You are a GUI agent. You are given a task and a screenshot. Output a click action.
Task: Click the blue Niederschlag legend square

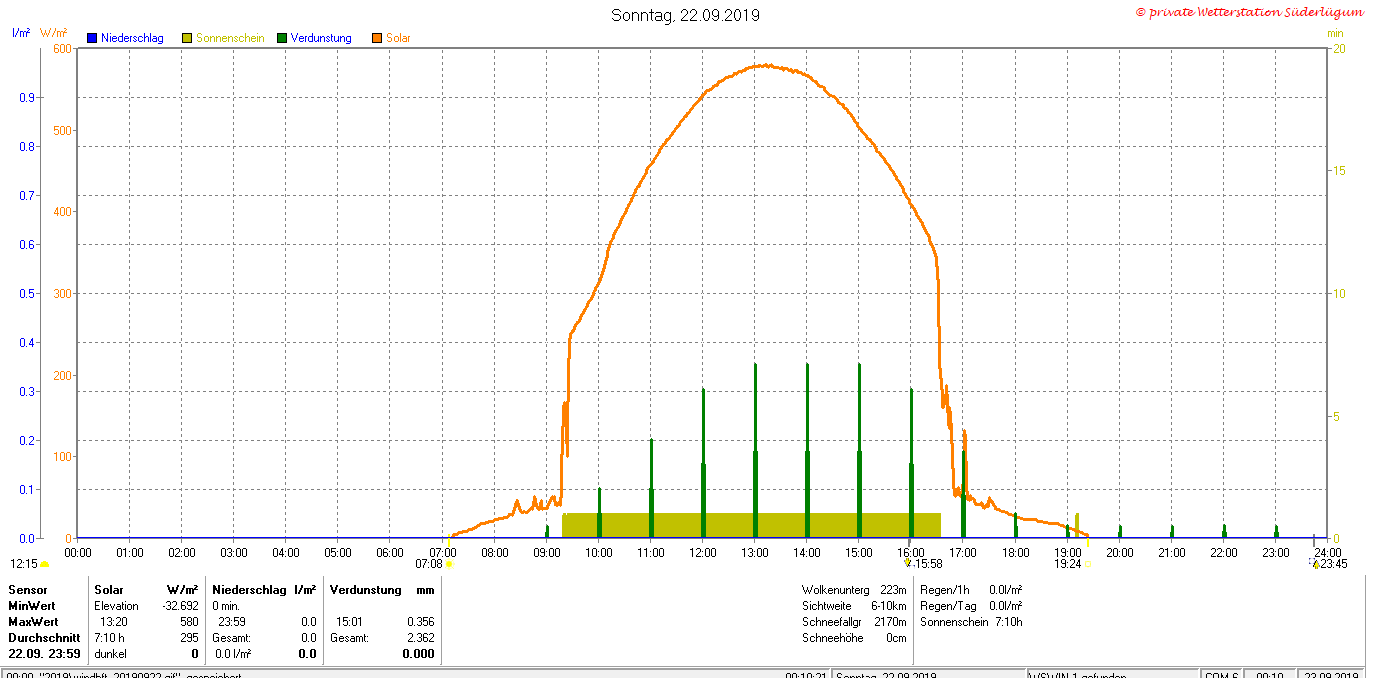(x=92, y=38)
